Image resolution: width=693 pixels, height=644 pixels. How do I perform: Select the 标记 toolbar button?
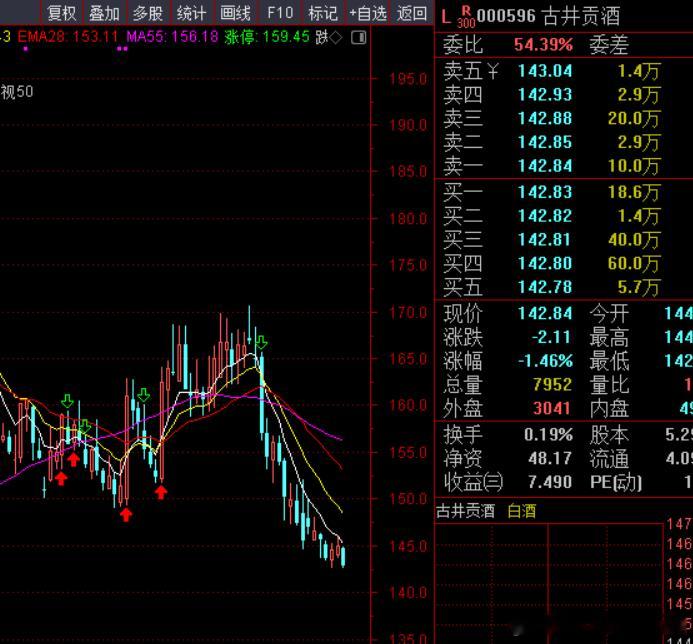click(x=323, y=13)
